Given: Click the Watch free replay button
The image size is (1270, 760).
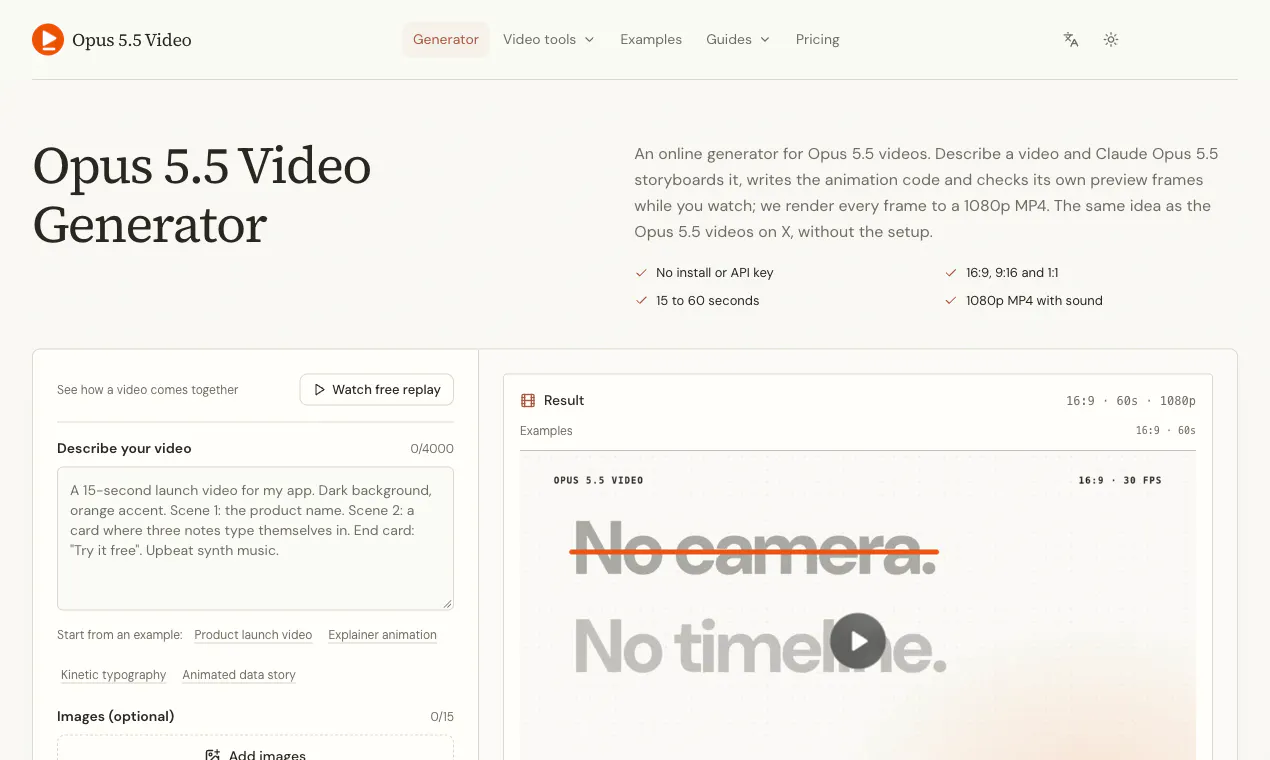Looking at the screenshot, I should pyautogui.click(x=377, y=390).
